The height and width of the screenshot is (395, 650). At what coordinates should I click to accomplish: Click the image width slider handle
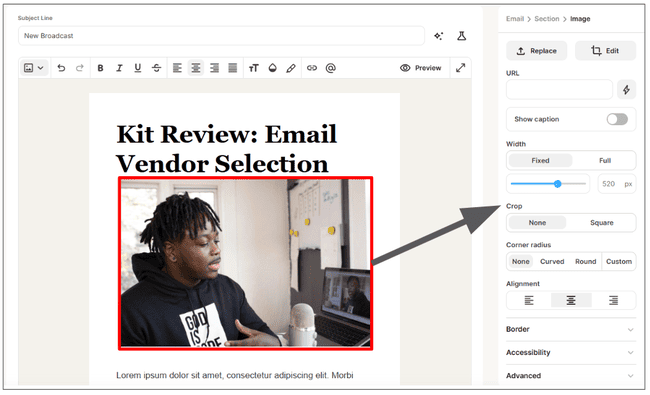pos(558,184)
